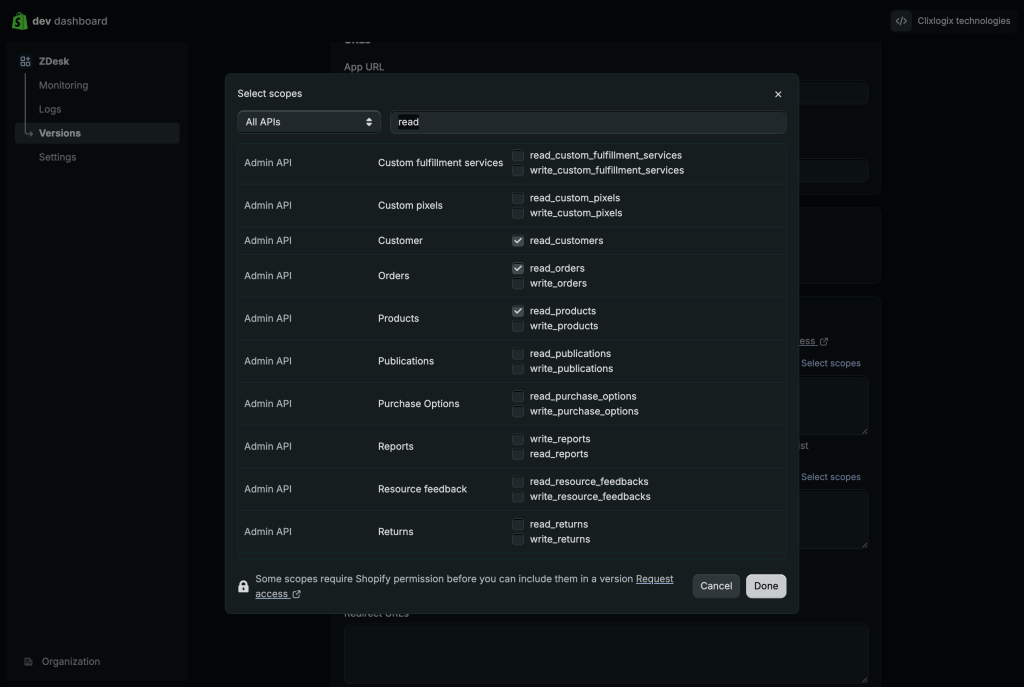Click the ZDesk app grid icon
1024x687 pixels.
(25, 61)
